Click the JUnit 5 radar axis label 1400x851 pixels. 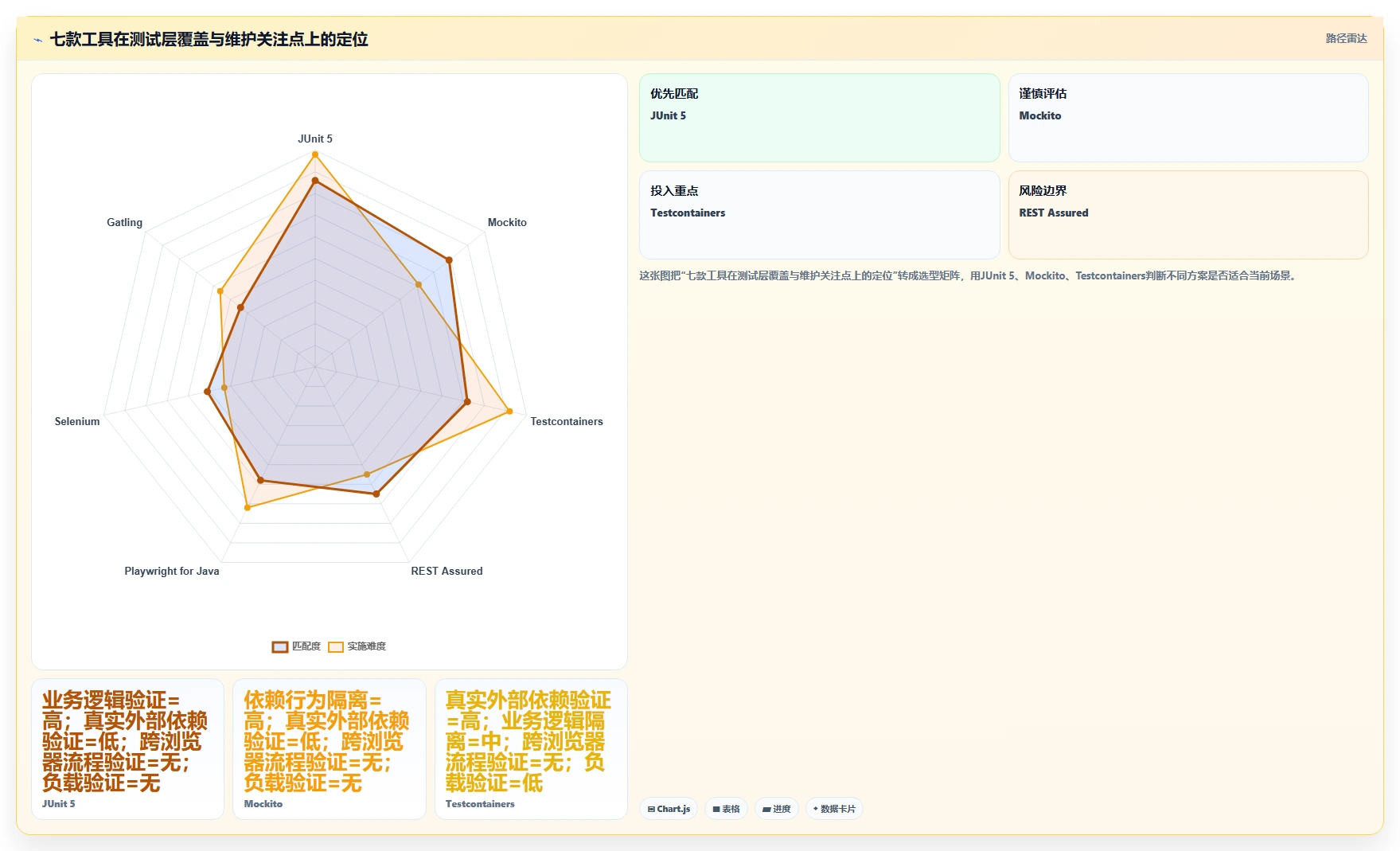click(x=315, y=139)
